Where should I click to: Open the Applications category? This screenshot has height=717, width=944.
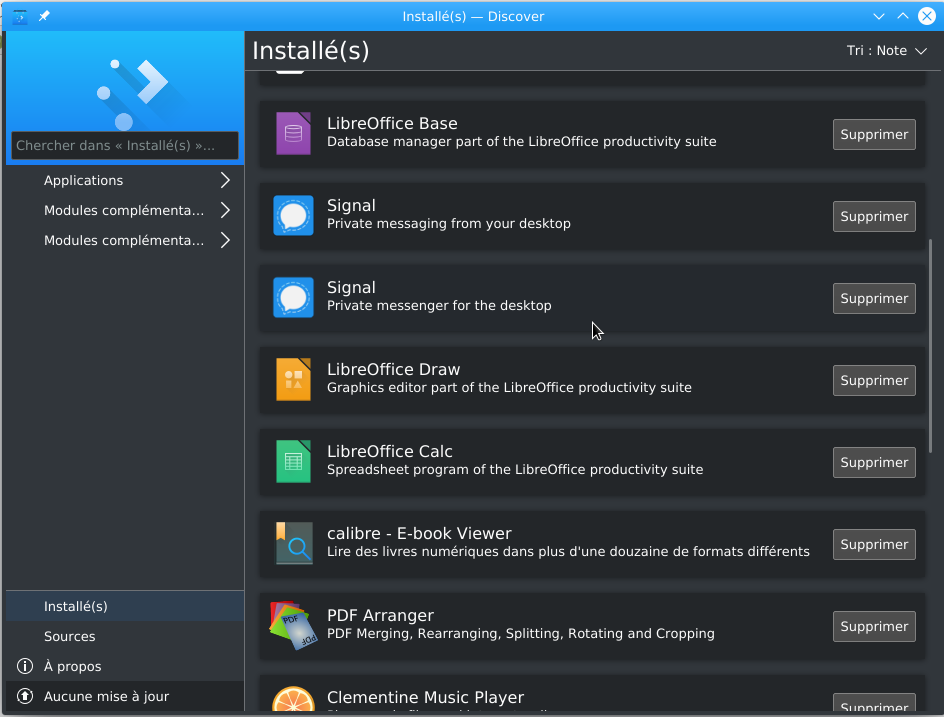(x=125, y=180)
